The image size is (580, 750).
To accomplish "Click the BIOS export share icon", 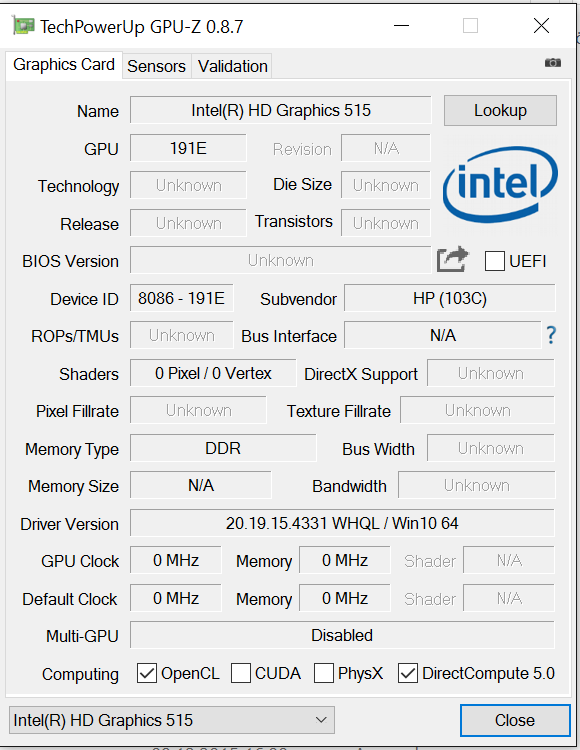I will 452,259.
